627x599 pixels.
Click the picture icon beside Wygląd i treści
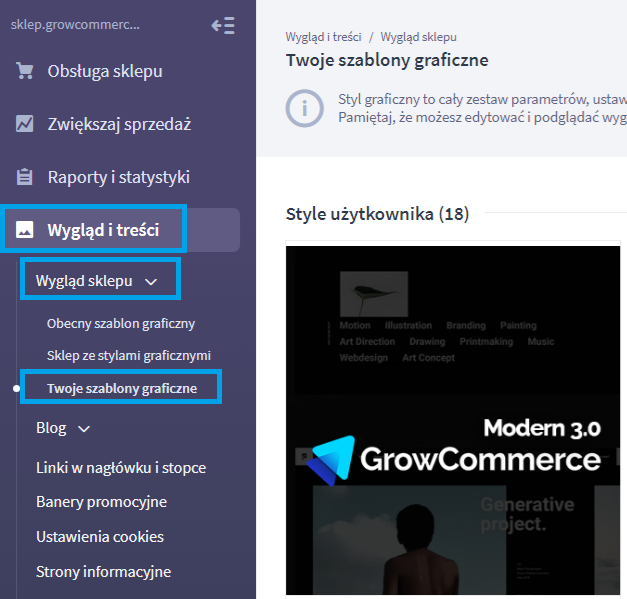pyautogui.click(x=24, y=230)
